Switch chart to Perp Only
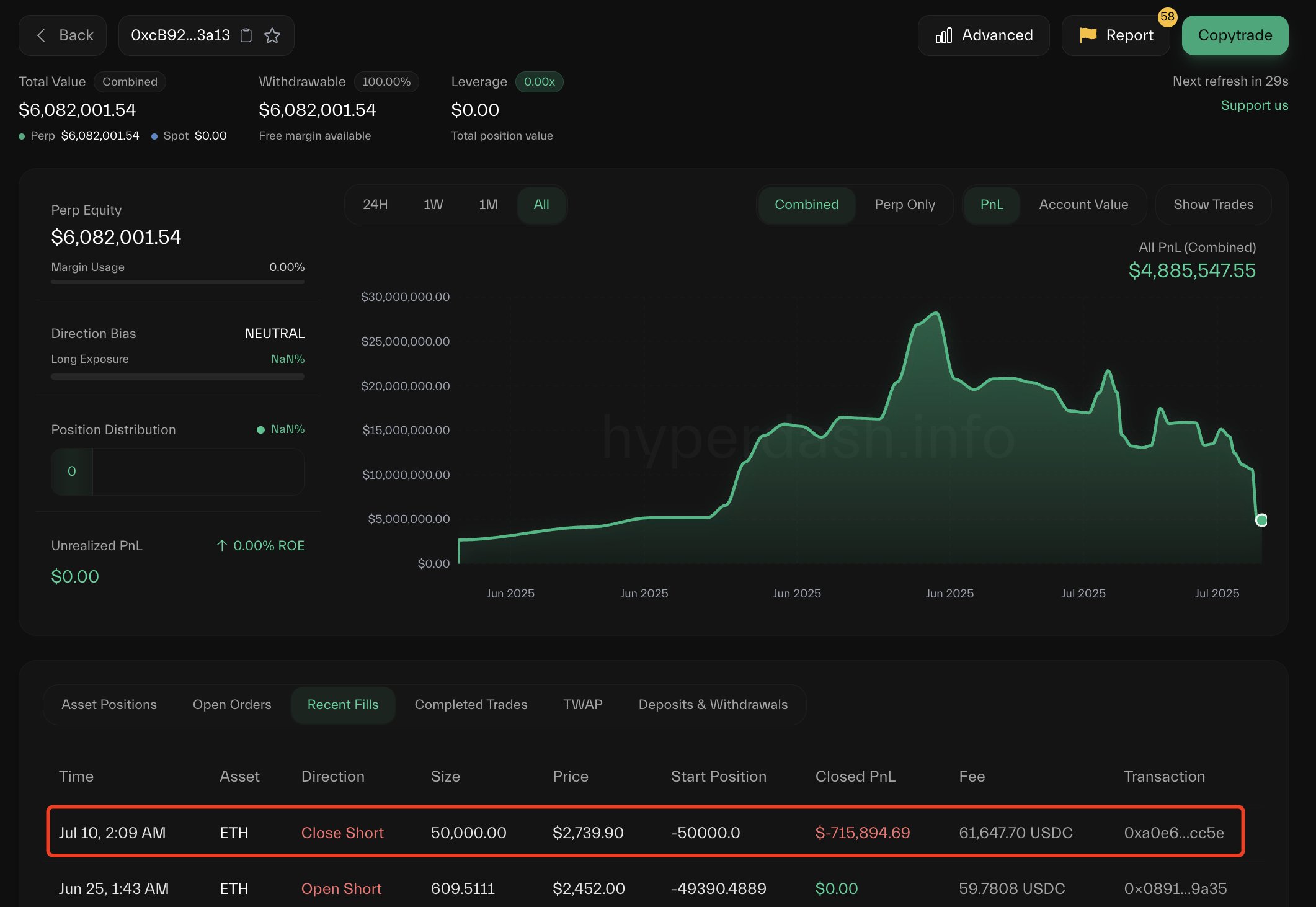This screenshot has width=1316, height=907. point(905,205)
